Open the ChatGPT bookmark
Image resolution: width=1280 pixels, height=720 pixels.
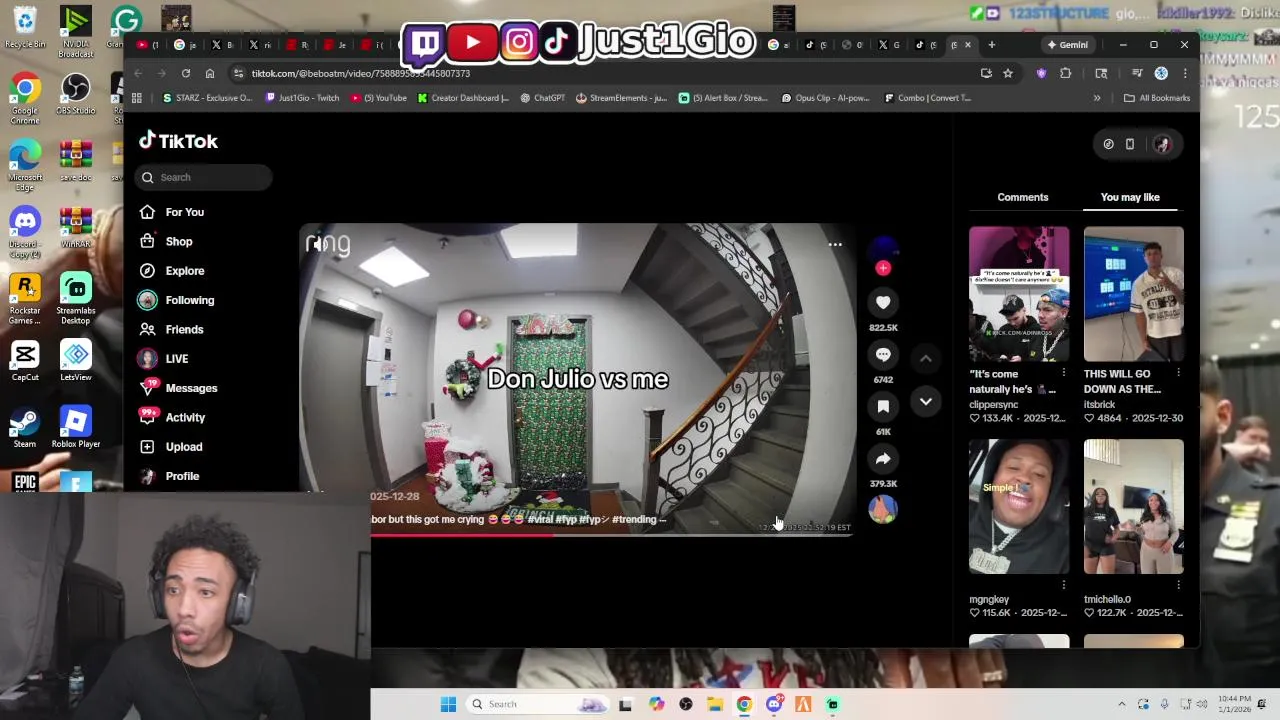(543, 98)
